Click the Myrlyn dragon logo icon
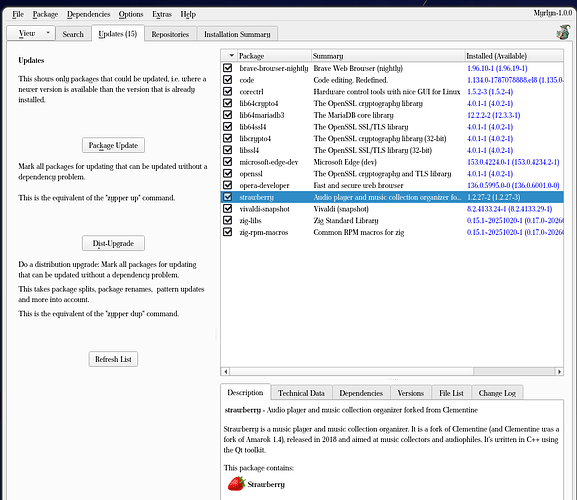Screen dimensions: 577x500 [563, 32]
